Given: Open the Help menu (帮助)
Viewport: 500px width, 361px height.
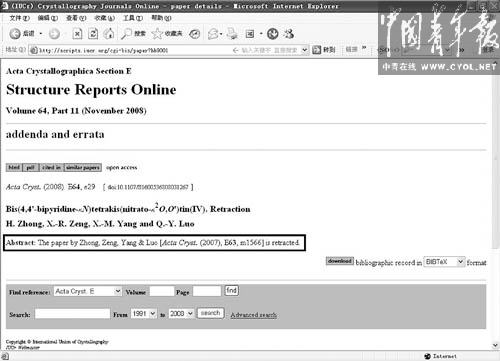Looking at the screenshot, I should point(161,18).
